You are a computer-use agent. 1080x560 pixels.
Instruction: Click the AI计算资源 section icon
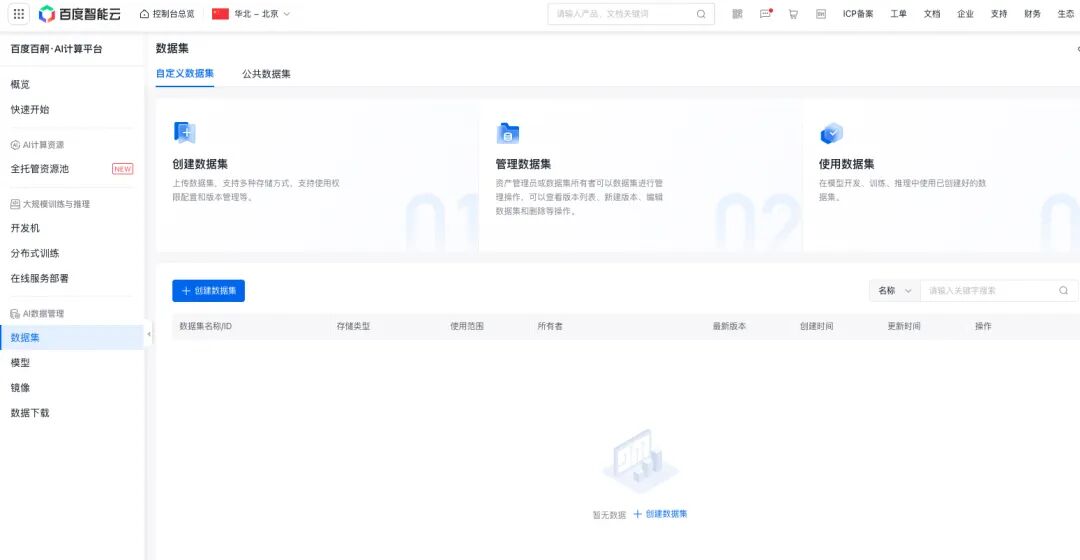15,145
